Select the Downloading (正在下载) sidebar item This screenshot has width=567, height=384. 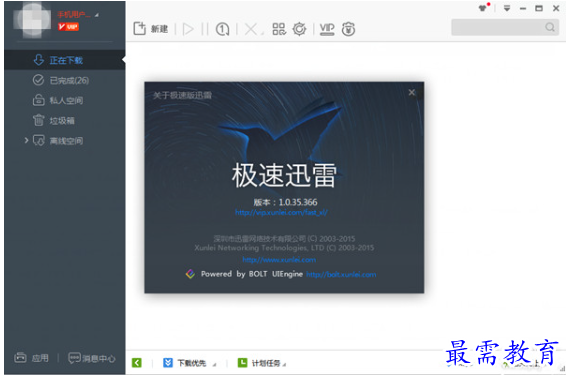(65, 60)
